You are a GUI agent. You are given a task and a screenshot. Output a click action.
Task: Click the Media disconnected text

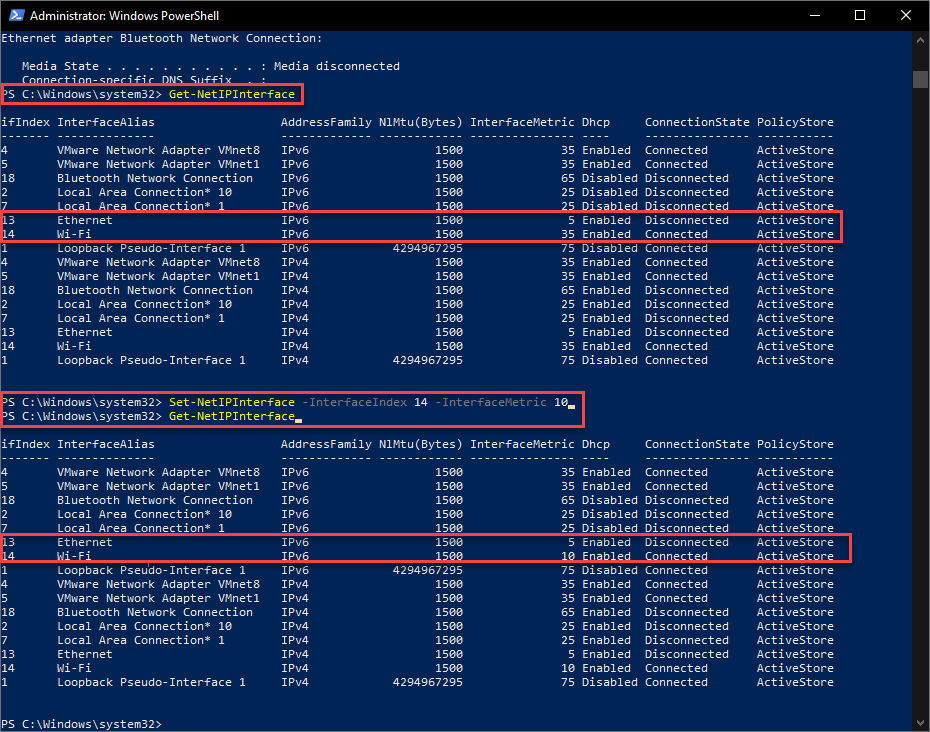point(358,66)
